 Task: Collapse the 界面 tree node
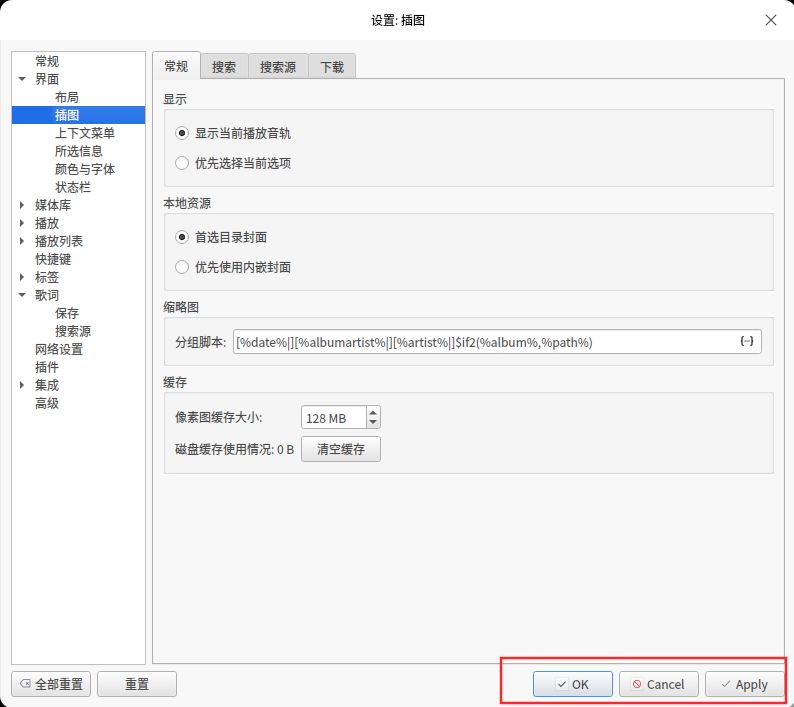click(x=22, y=79)
